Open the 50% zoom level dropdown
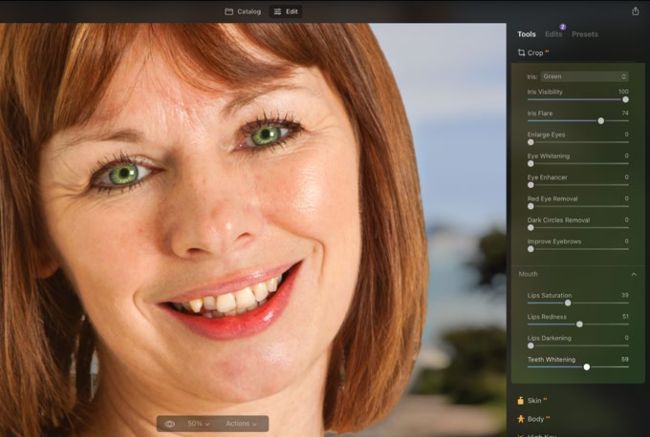650x437 pixels. (200, 424)
